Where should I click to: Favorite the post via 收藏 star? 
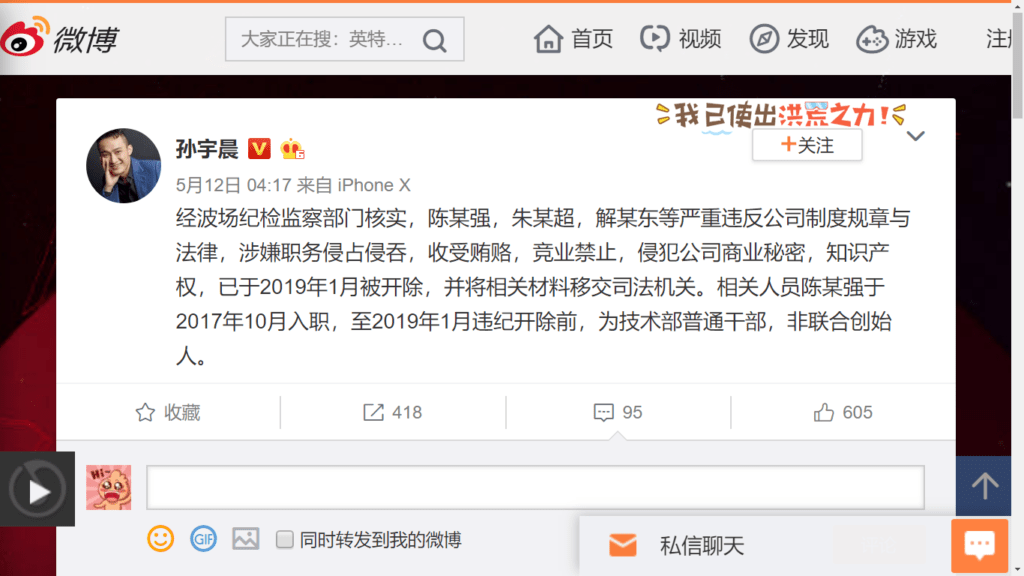(x=168, y=413)
